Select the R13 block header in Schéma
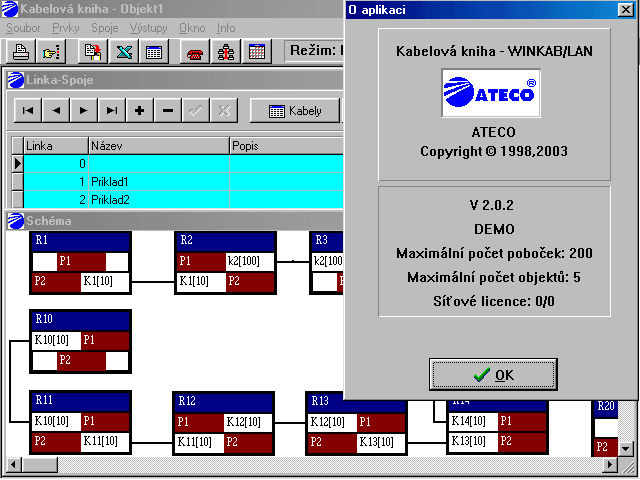640x480 pixels. pyautogui.click(x=356, y=402)
